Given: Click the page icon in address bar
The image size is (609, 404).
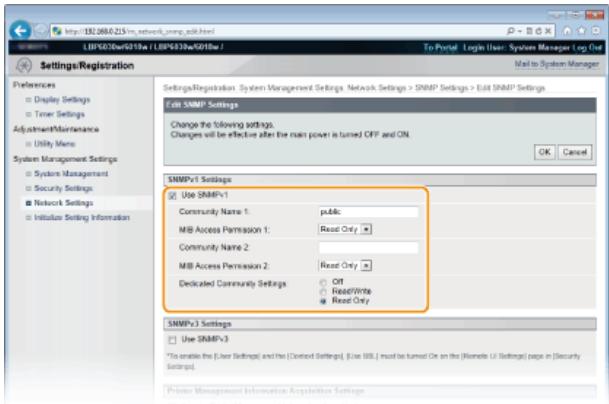Looking at the screenshot, I should coord(57,31).
